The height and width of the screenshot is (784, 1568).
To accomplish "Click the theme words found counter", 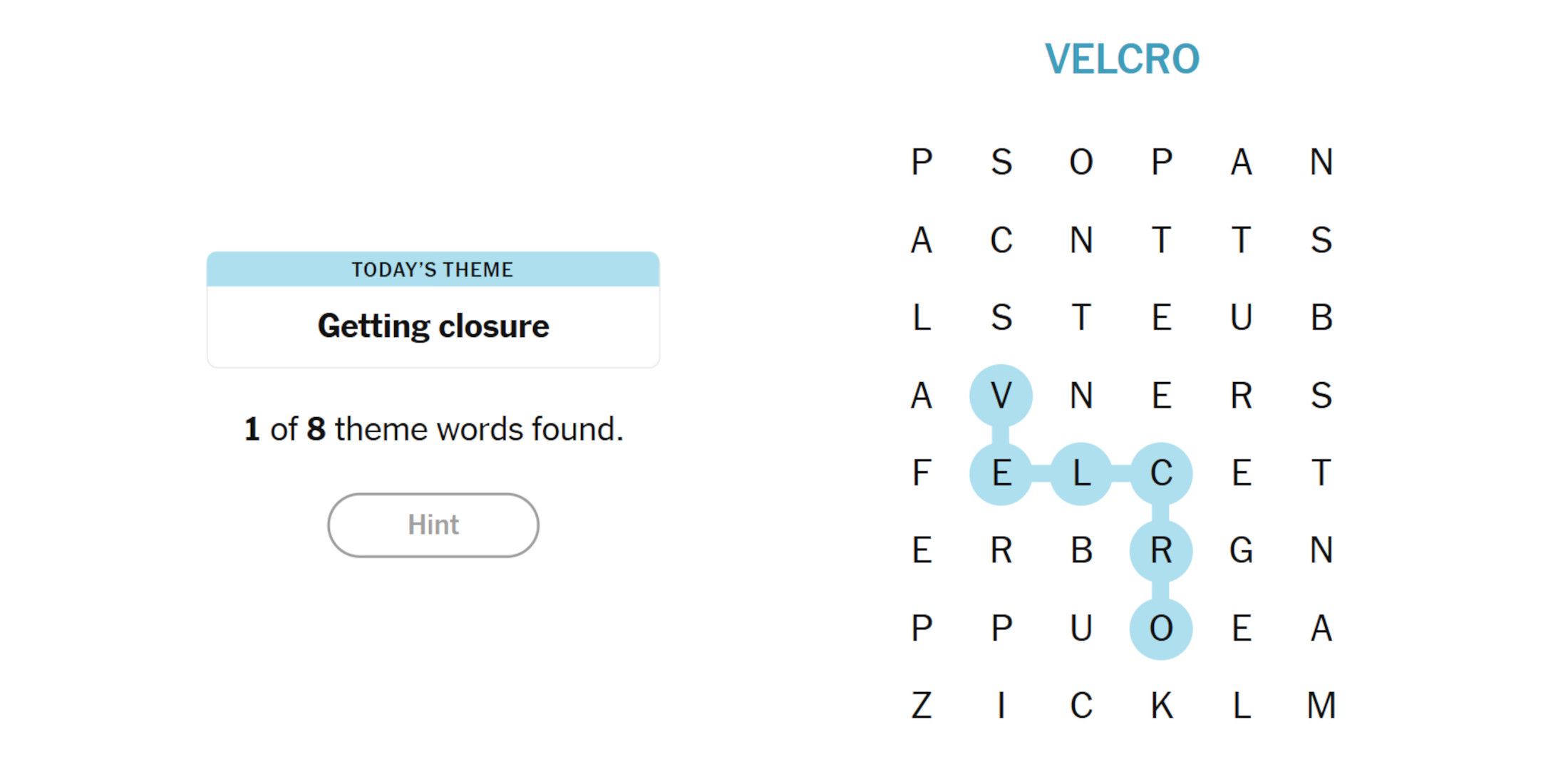I will 435,428.
